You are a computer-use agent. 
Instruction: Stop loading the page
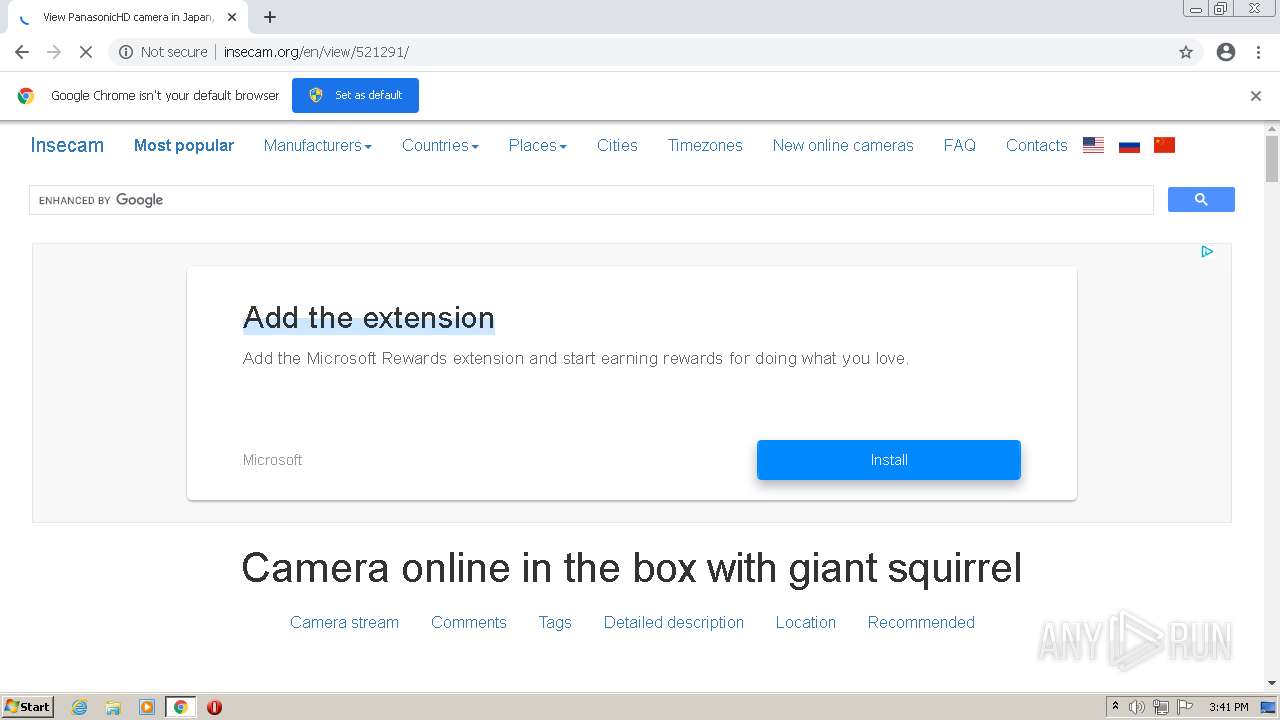pos(86,52)
